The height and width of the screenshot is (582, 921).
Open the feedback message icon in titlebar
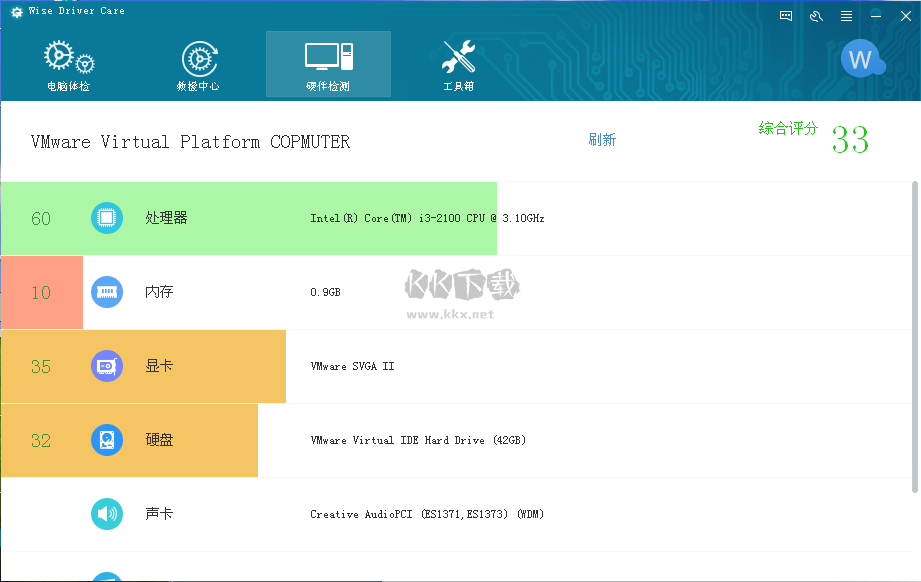pos(785,15)
